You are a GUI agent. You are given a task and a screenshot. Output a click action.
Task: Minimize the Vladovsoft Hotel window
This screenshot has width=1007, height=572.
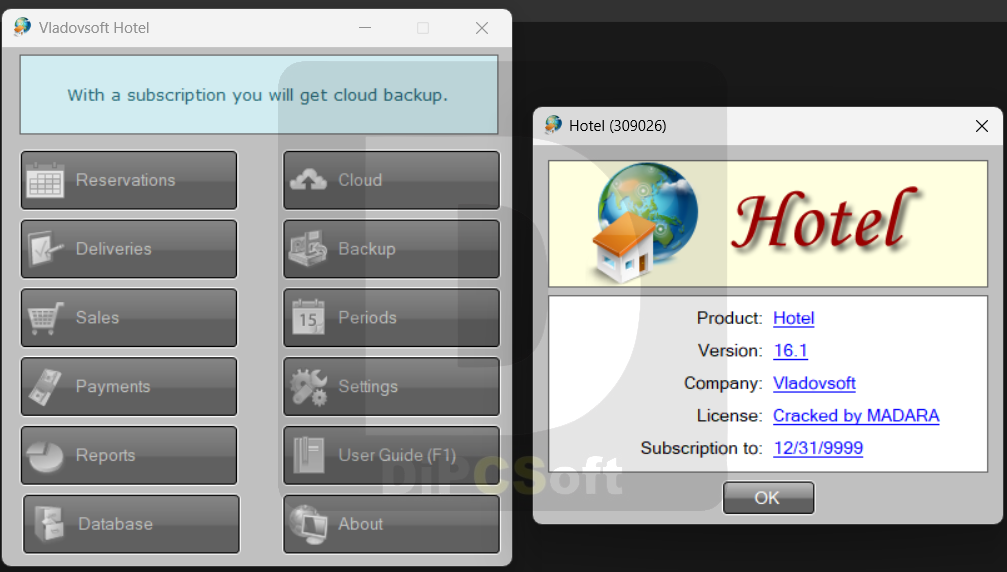[x=365, y=28]
